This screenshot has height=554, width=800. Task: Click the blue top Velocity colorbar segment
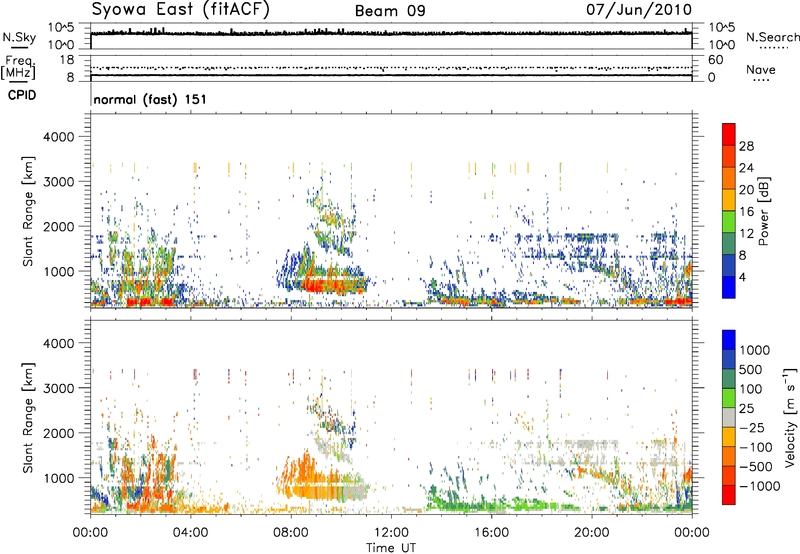729,340
